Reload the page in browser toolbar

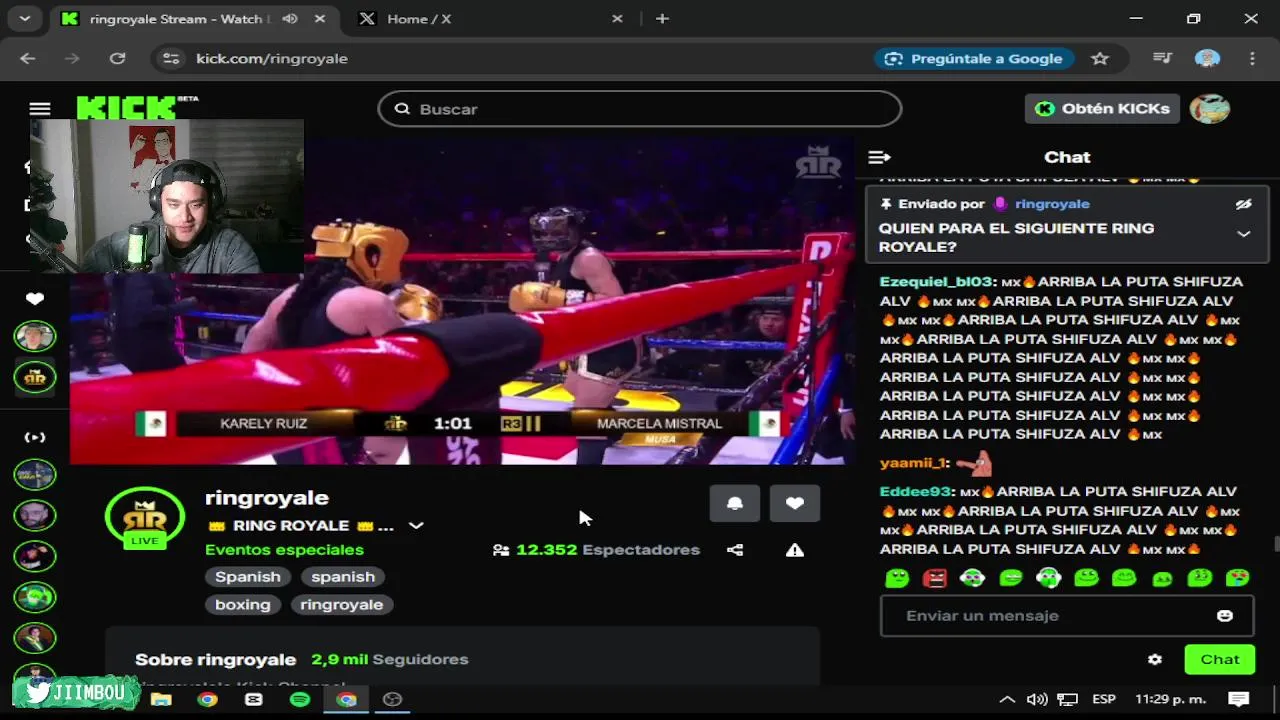pyautogui.click(x=117, y=58)
